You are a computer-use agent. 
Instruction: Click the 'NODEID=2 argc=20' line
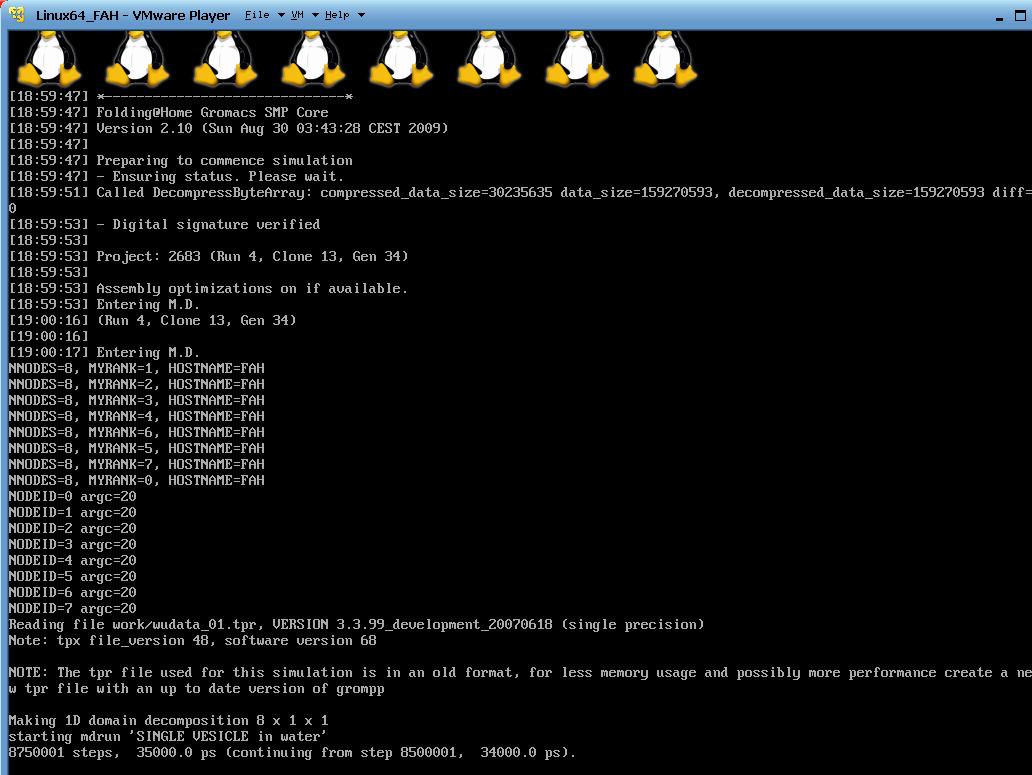(72, 528)
